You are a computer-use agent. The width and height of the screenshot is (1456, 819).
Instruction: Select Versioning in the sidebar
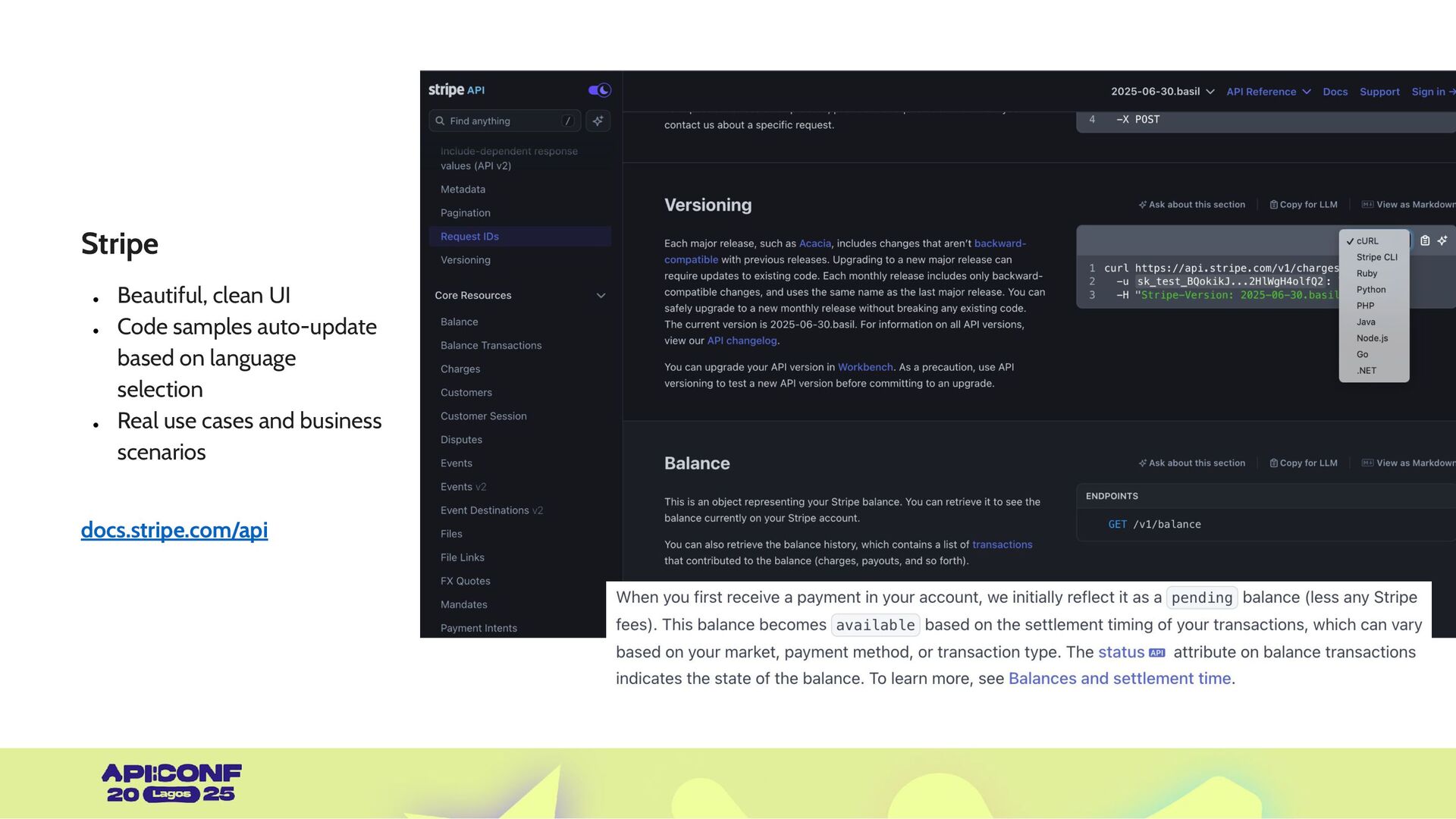465,260
